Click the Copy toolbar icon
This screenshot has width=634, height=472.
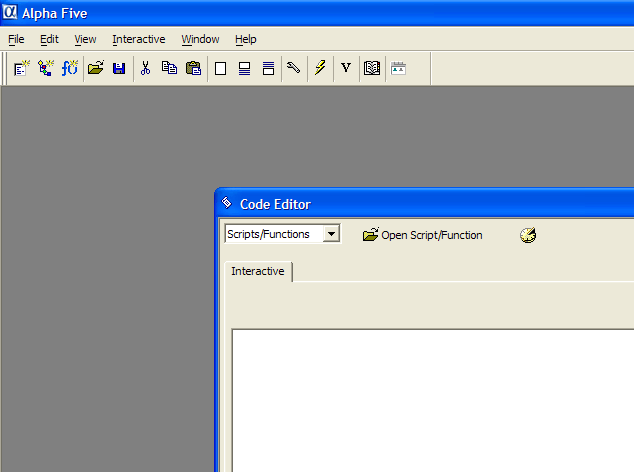click(x=169, y=68)
